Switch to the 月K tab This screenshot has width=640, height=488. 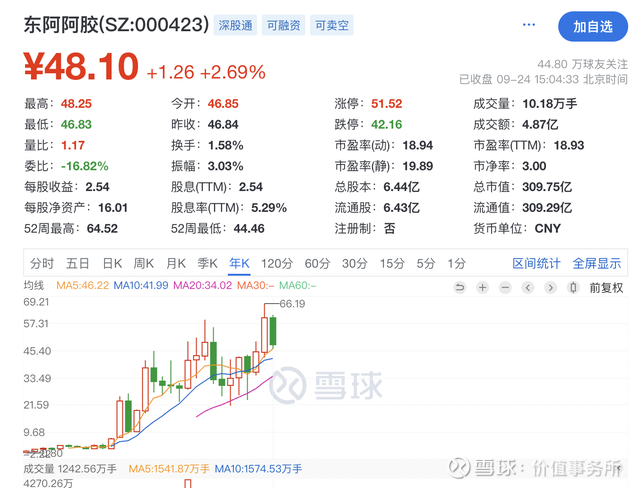176,264
